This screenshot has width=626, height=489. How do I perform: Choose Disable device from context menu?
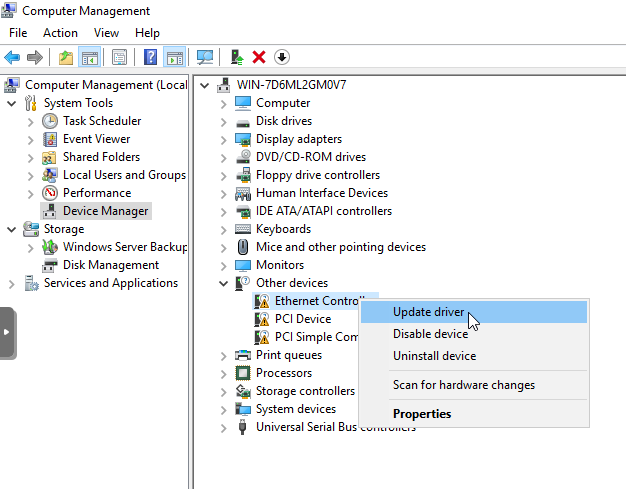click(x=474, y=334)
